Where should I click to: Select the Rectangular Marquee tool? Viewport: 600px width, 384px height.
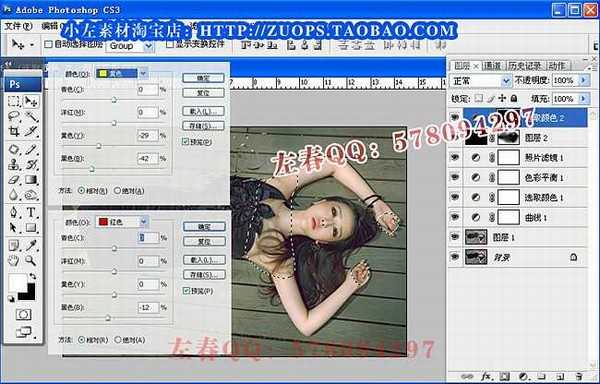[14, 101]
